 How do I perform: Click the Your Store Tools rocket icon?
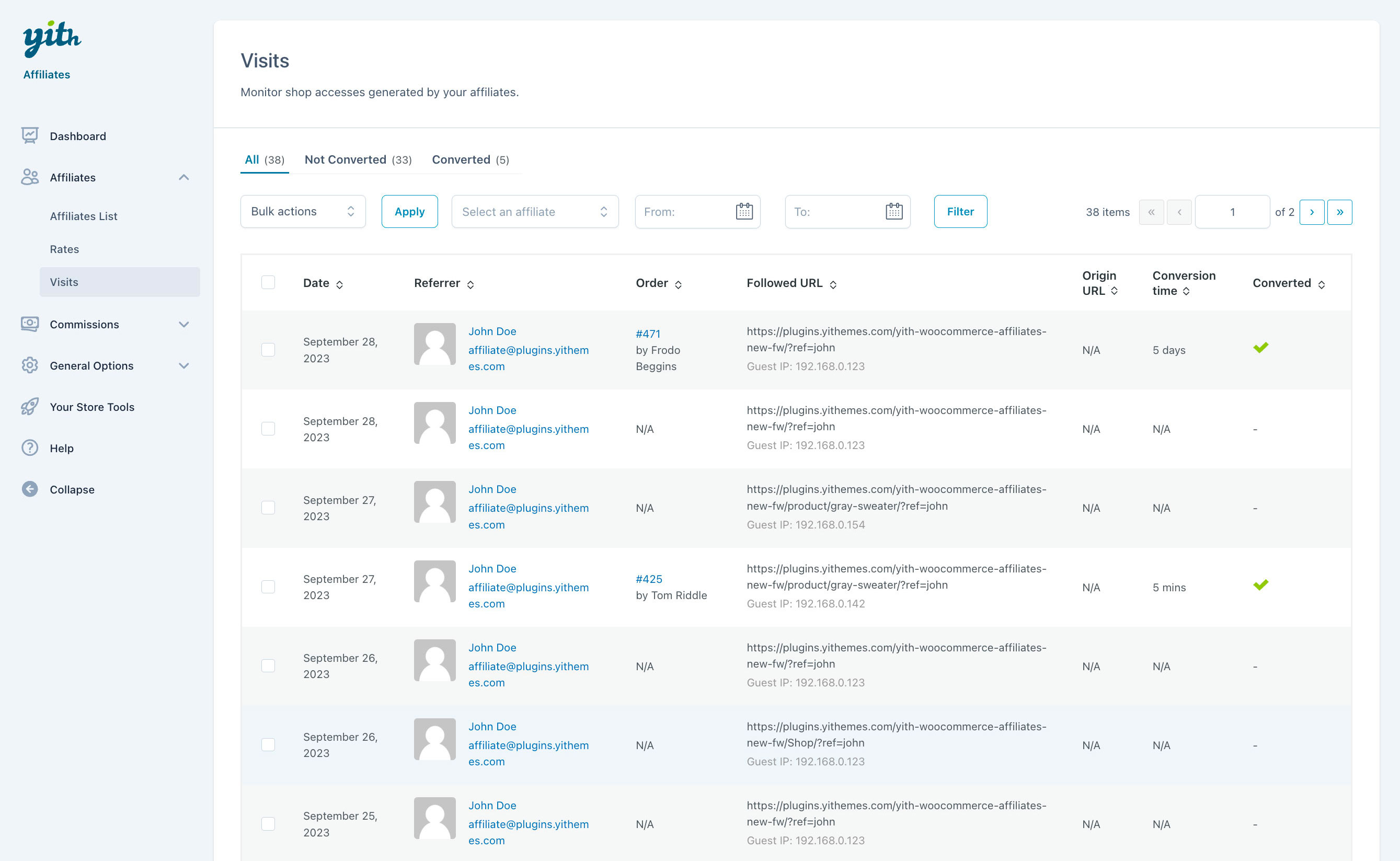click(30, 407)
